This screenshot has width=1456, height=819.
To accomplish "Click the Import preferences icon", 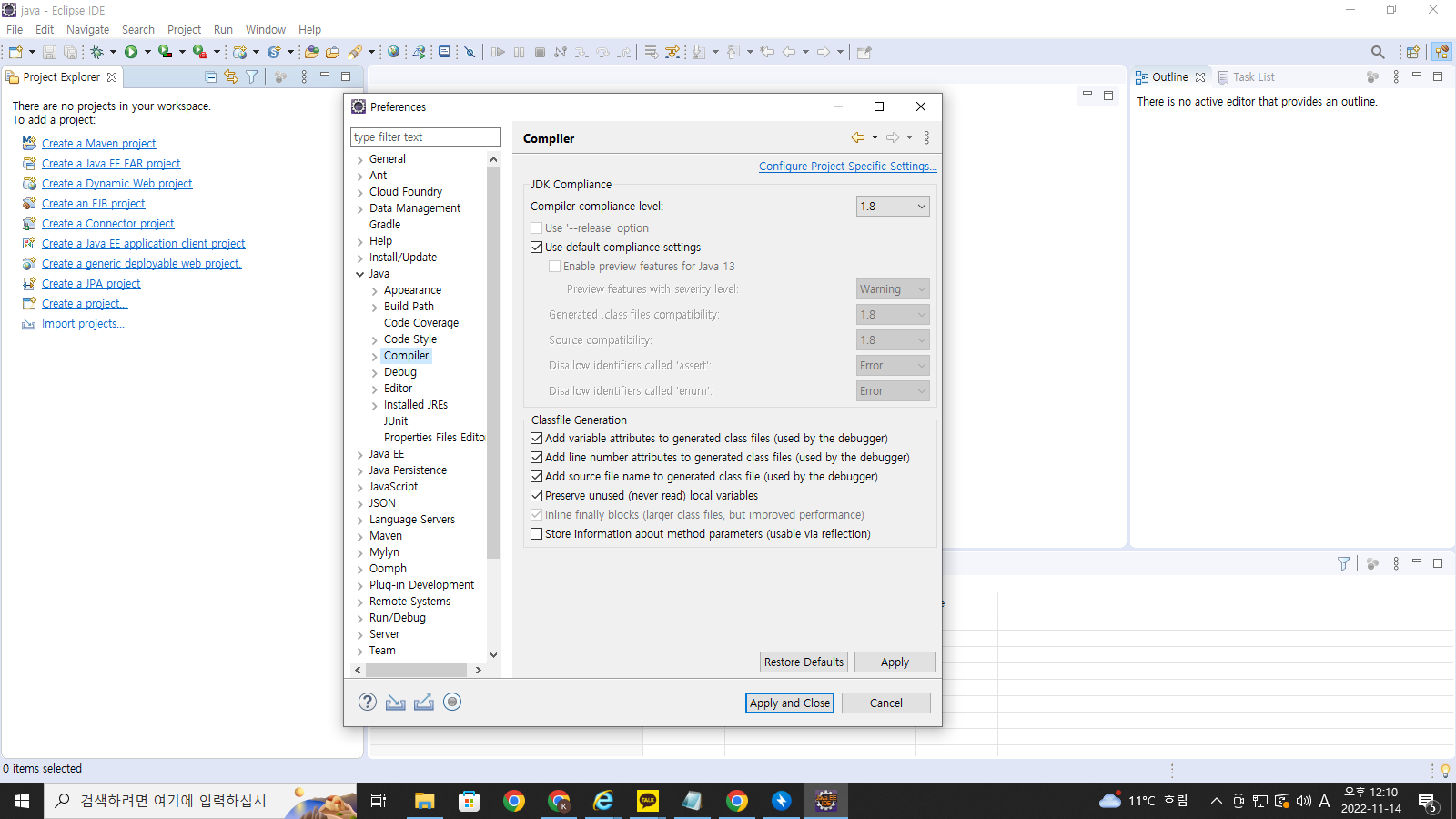I will click(396, 702).
